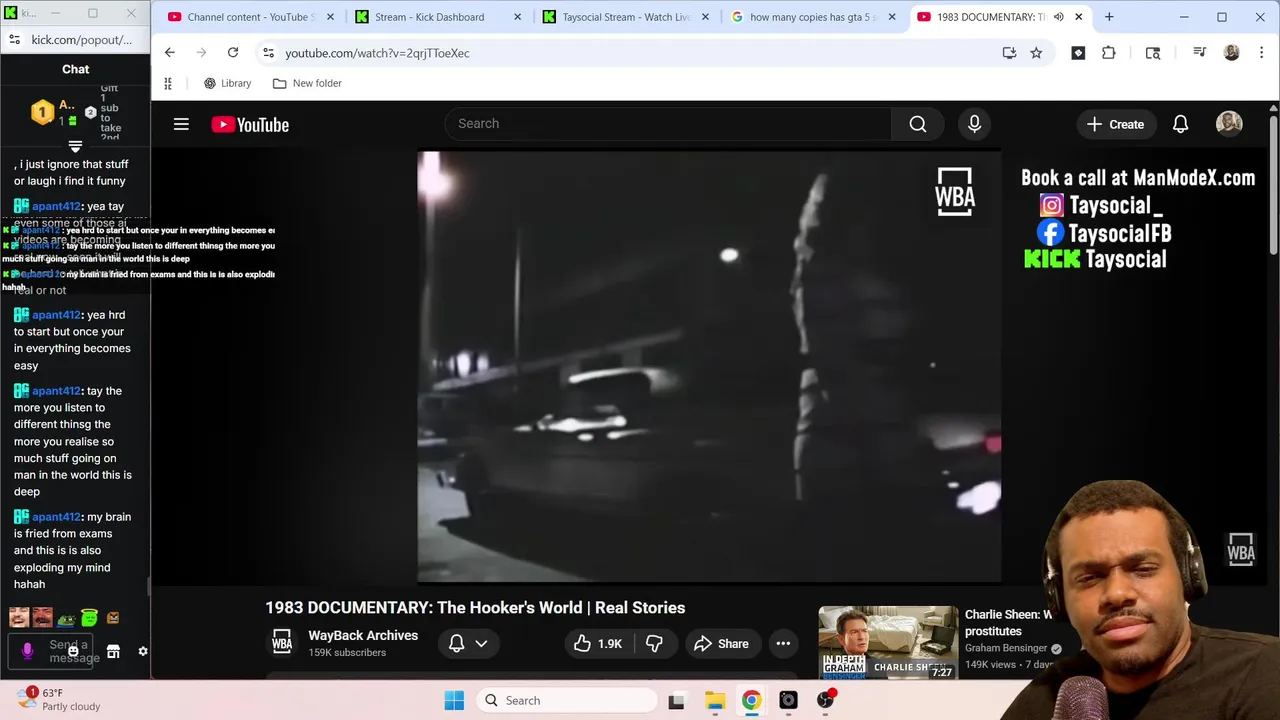Go to the YouTube home logo
This screenshot has width=1280, height=720.
click(x=250, y=124)
